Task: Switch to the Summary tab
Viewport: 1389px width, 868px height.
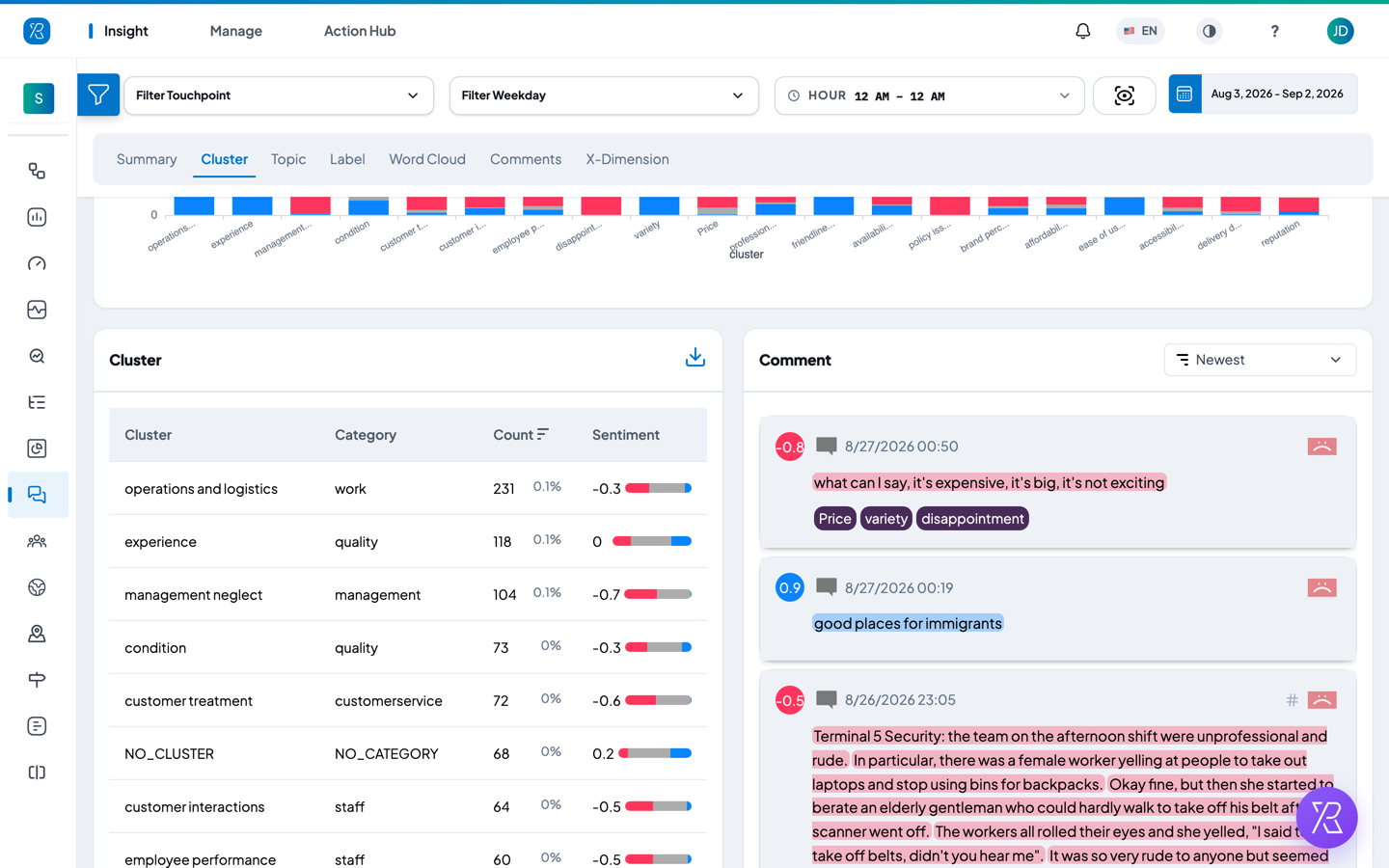Action: point(147,159)
